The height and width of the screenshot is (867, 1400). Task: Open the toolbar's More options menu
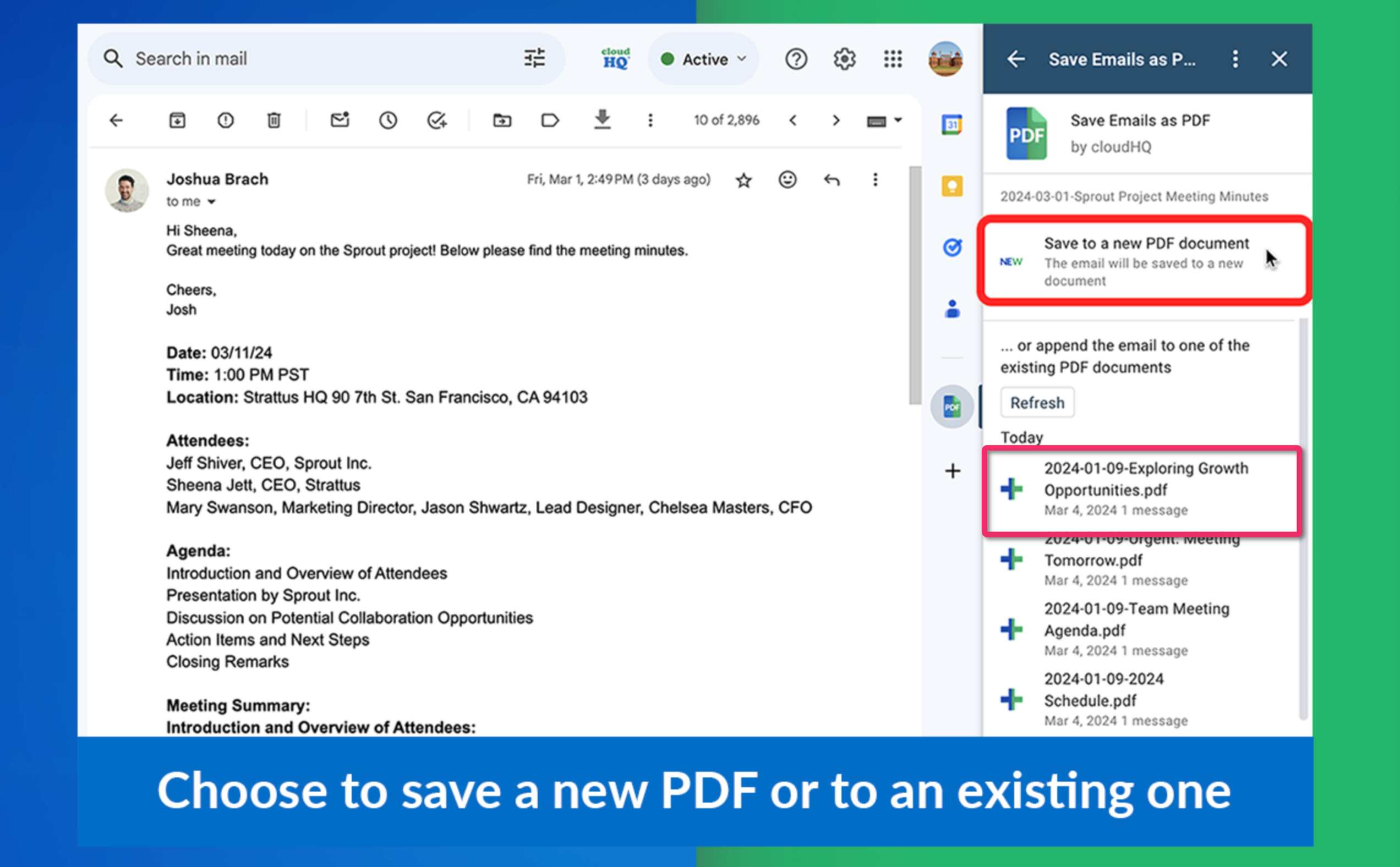pos(650,120)
